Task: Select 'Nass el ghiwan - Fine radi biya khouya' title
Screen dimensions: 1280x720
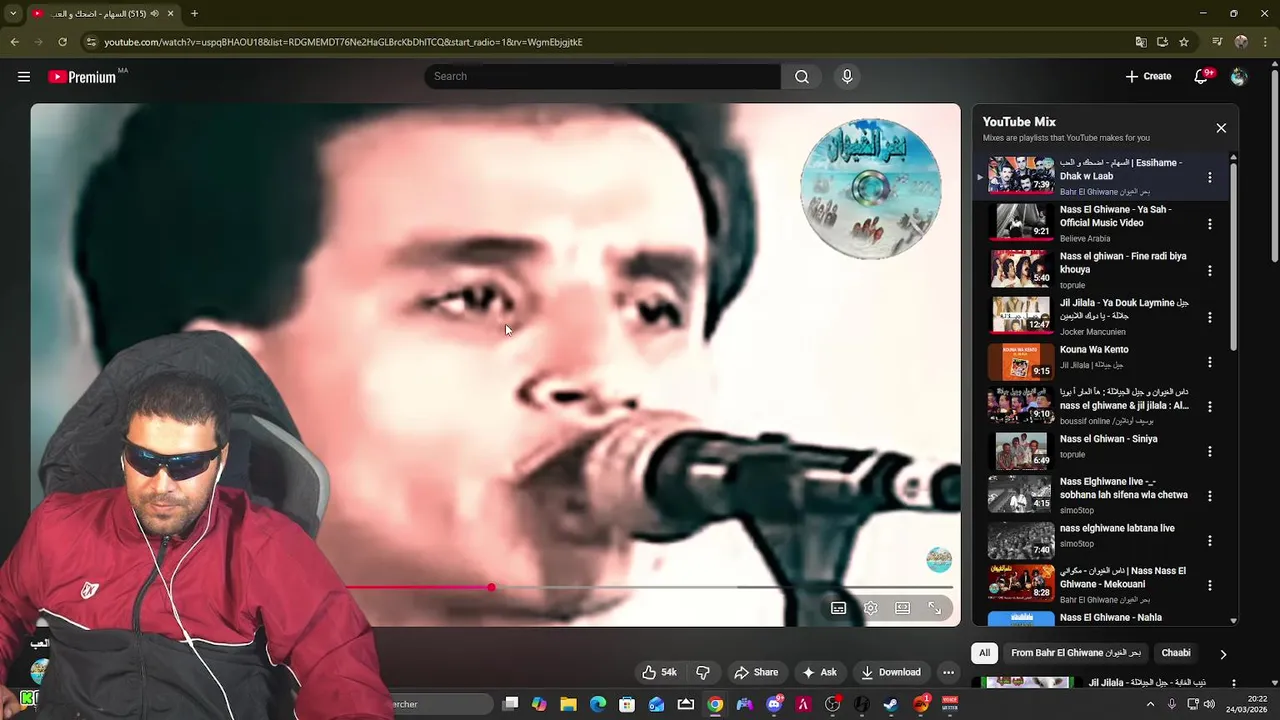Action: click(1123, 263)
